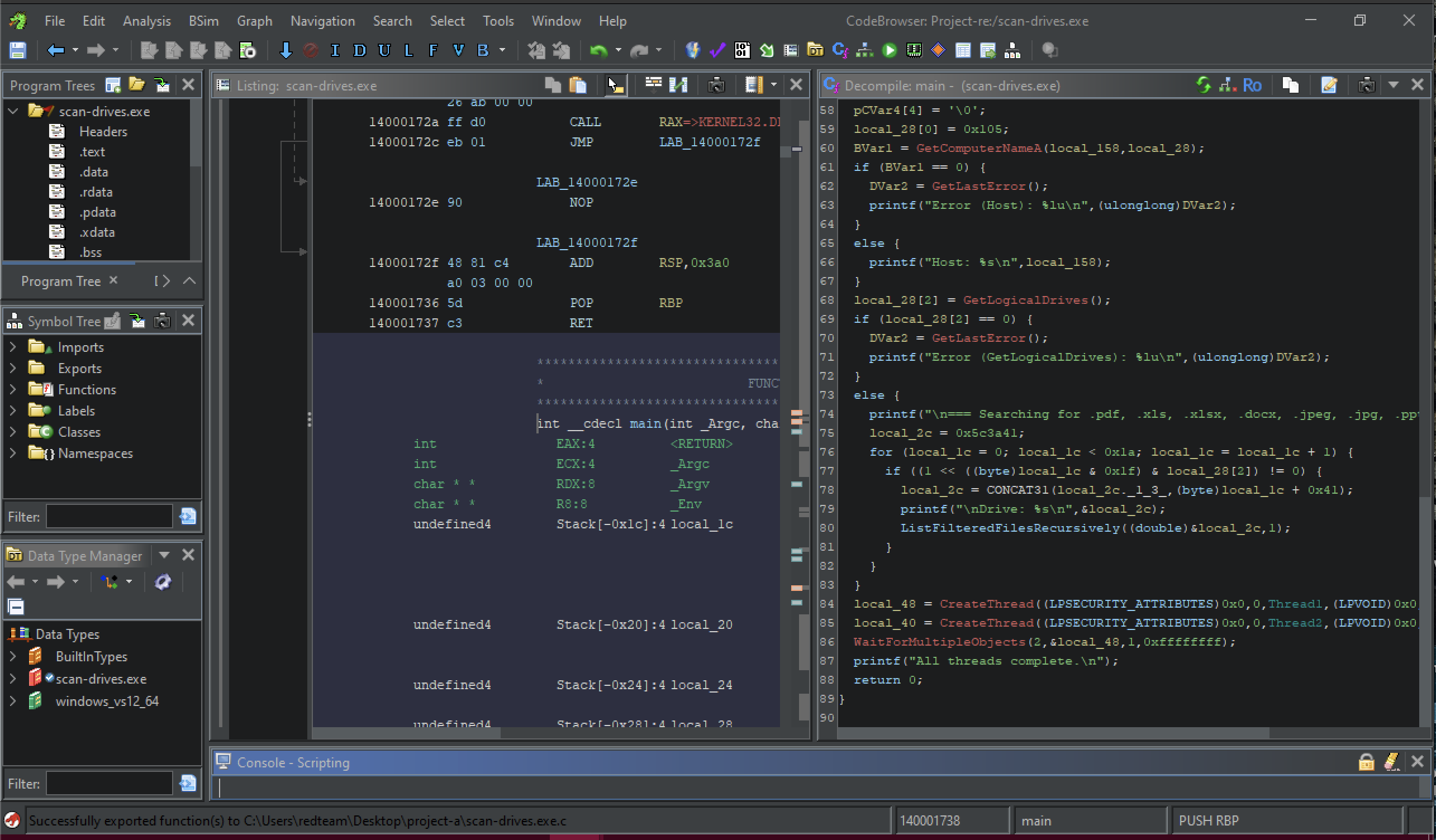Click the Symbol Tree filter text field
The image size is (1436, 840).
click(x=109, y=517)
